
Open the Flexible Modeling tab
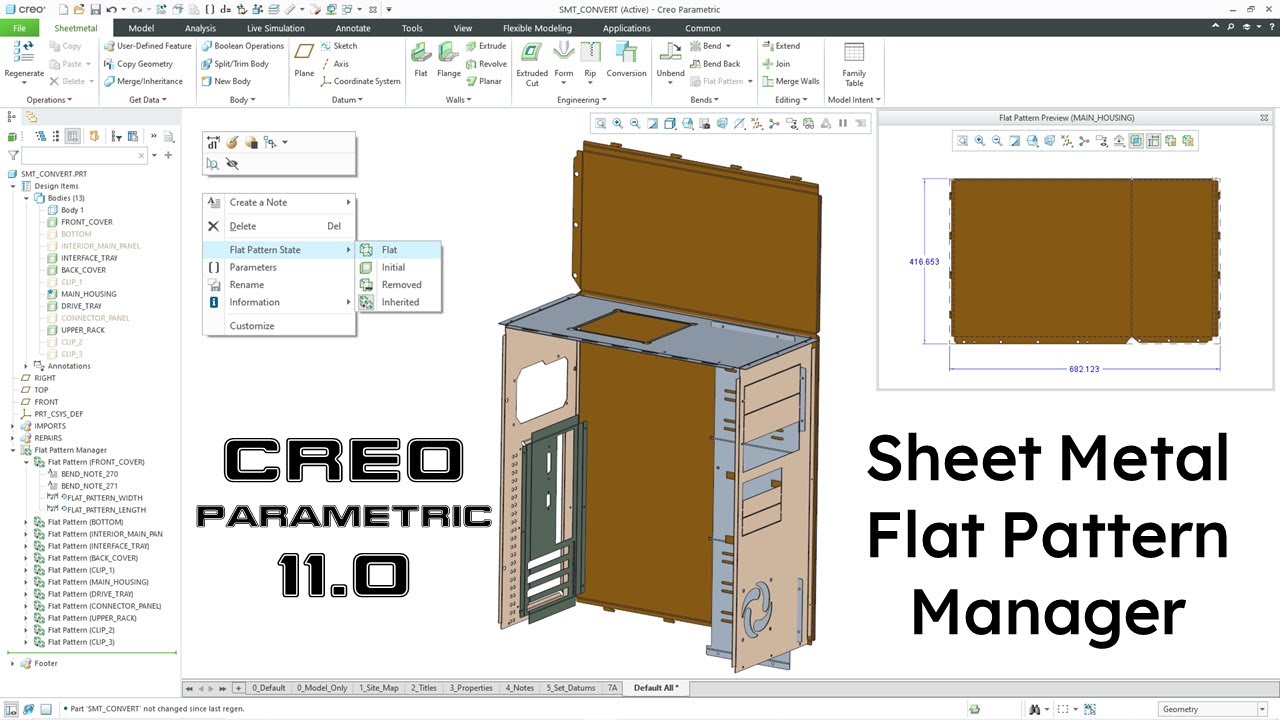click(x=537, y=28)
